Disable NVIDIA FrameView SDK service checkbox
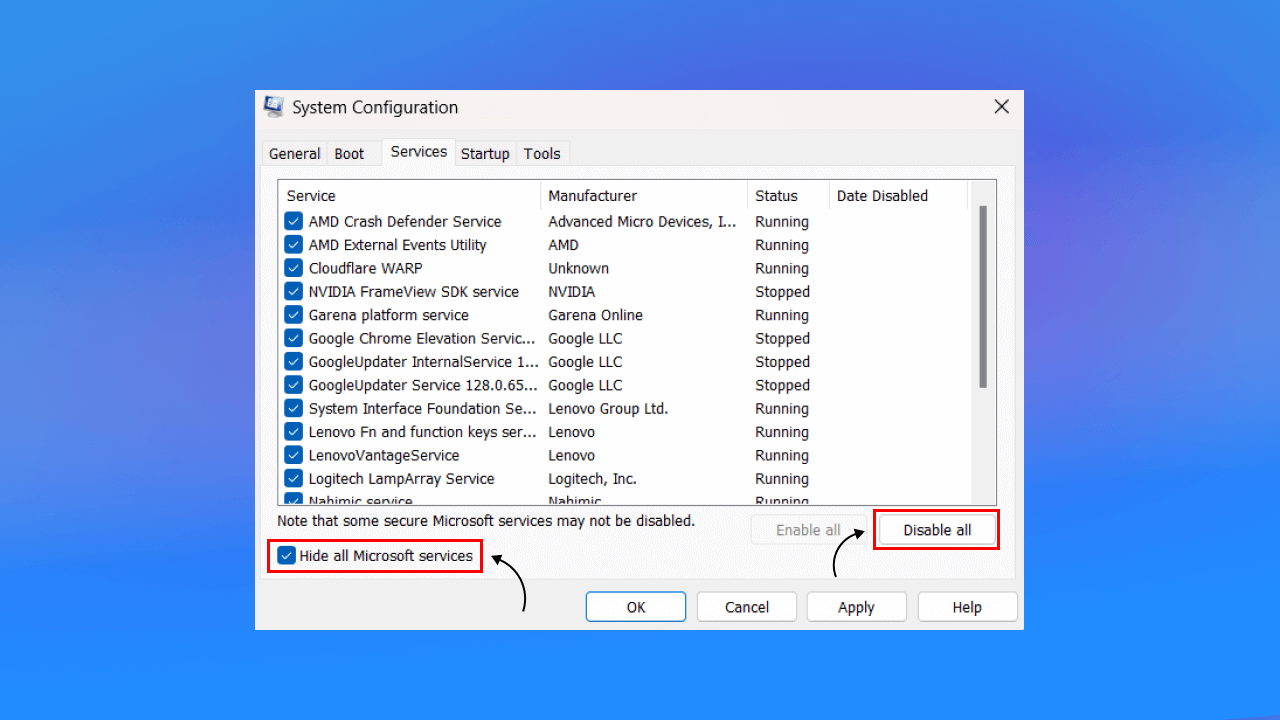This screenshot has height=720, width=1280. click(293, 292)
